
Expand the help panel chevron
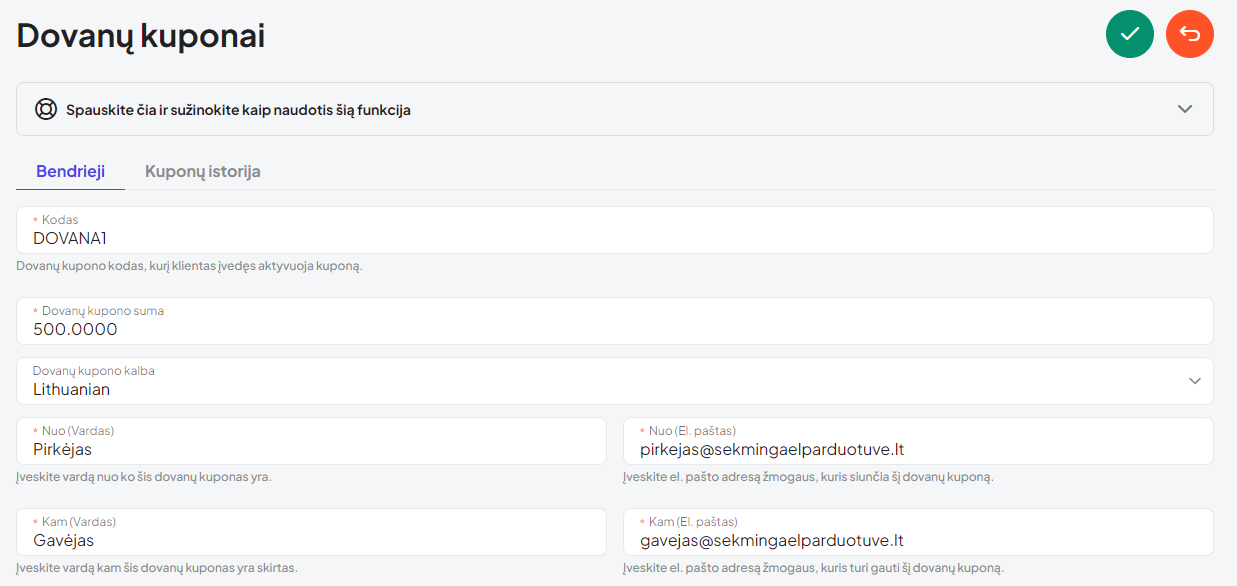pos(1185,109)
